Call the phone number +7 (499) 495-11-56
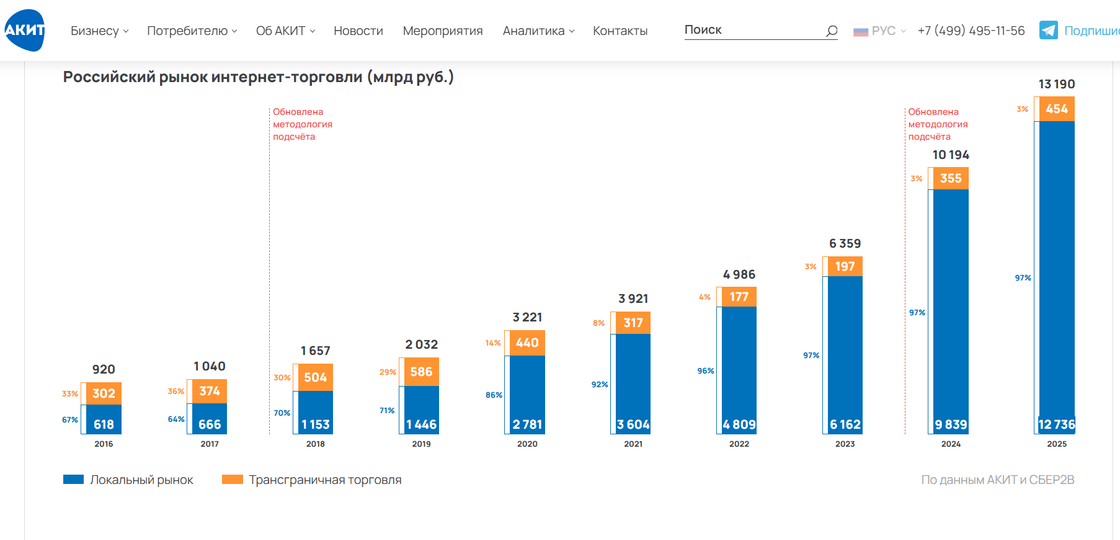 point(971,31)
